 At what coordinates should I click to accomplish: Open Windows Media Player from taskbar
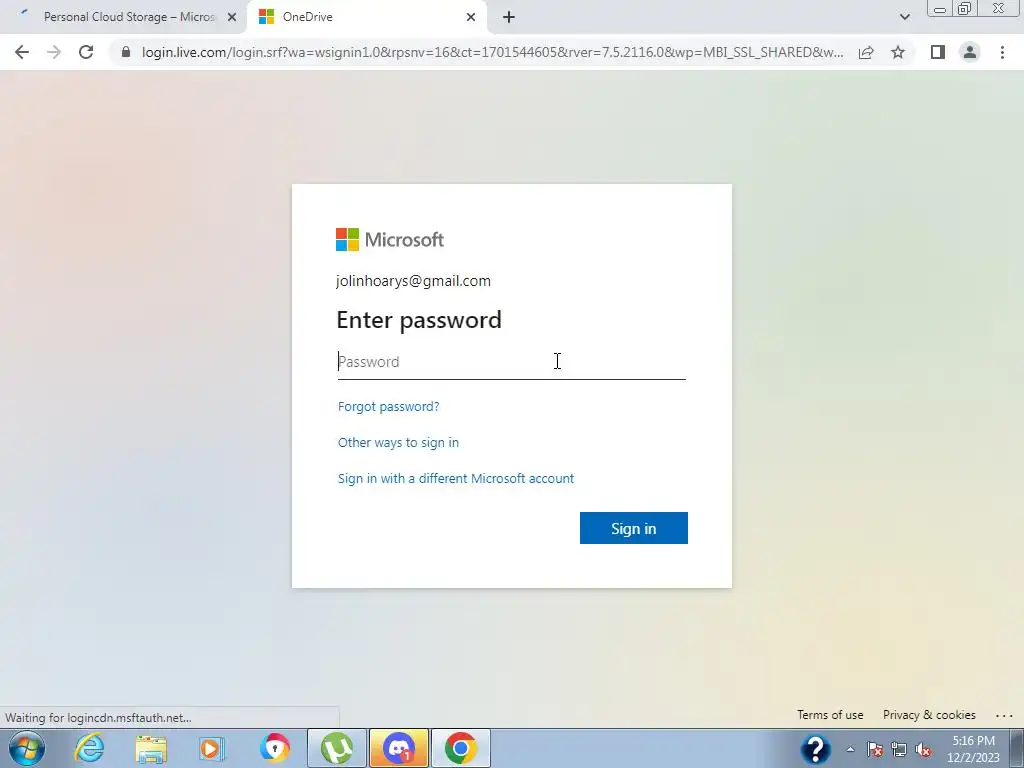212,748
